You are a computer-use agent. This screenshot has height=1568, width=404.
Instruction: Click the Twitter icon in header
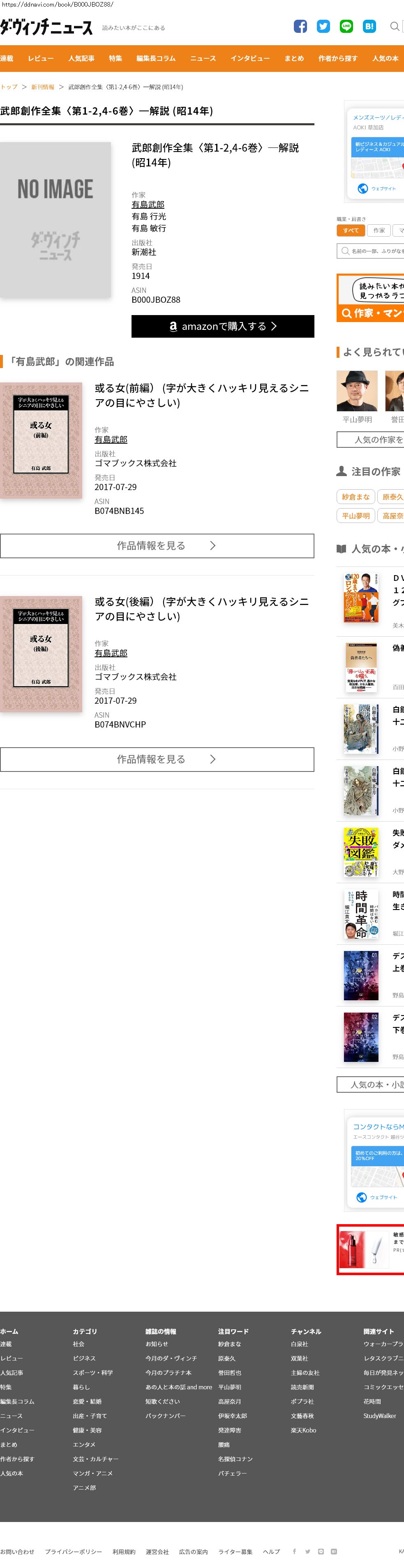(x=323, y=26)
